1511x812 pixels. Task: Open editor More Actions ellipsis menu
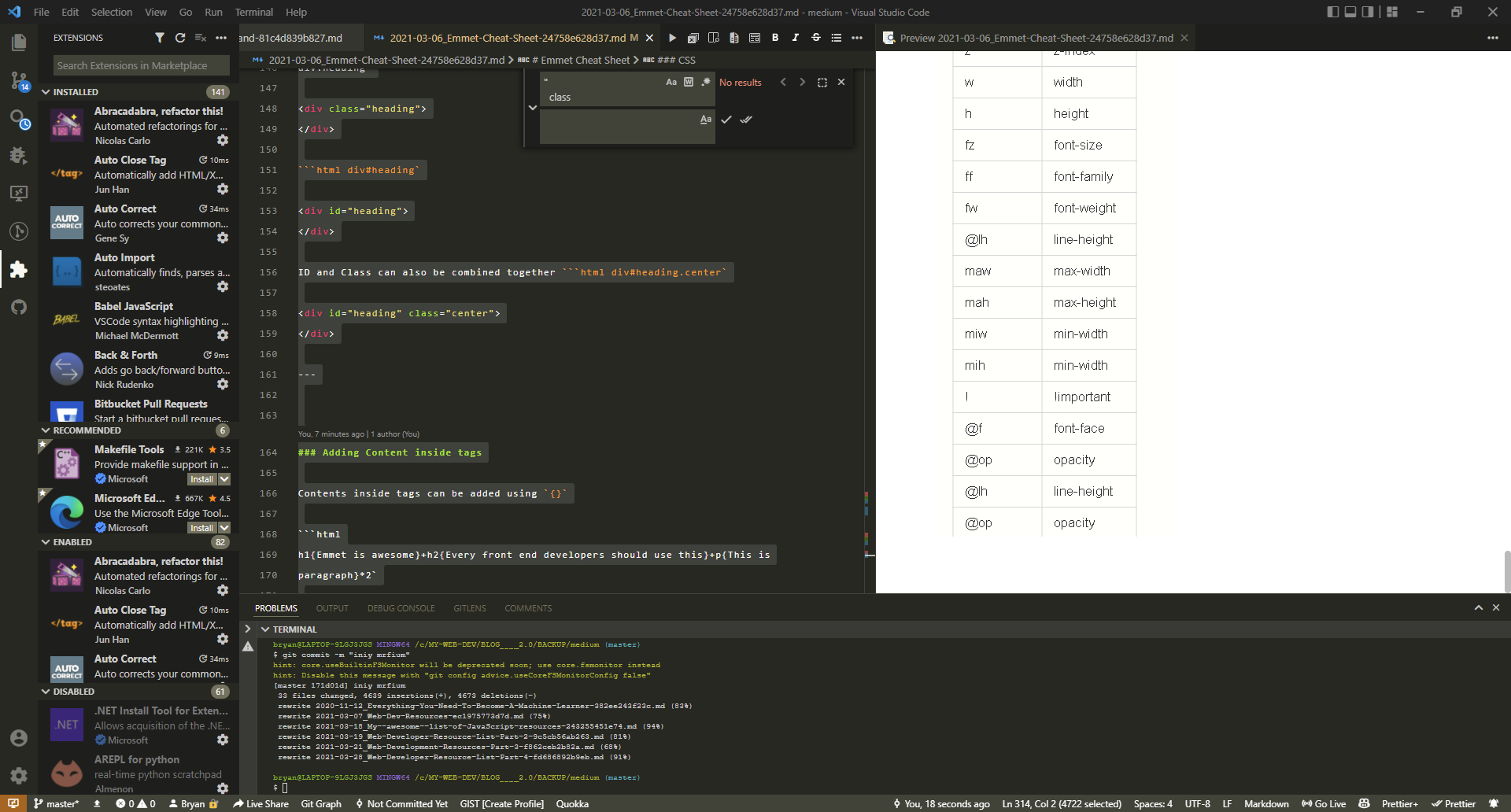coord(857,38)
